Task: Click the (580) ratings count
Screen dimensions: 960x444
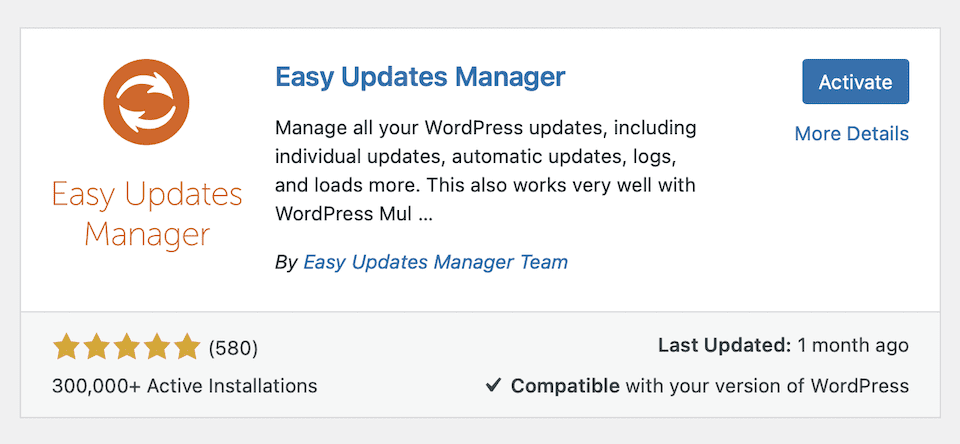Action: click(x=233, y=348)
